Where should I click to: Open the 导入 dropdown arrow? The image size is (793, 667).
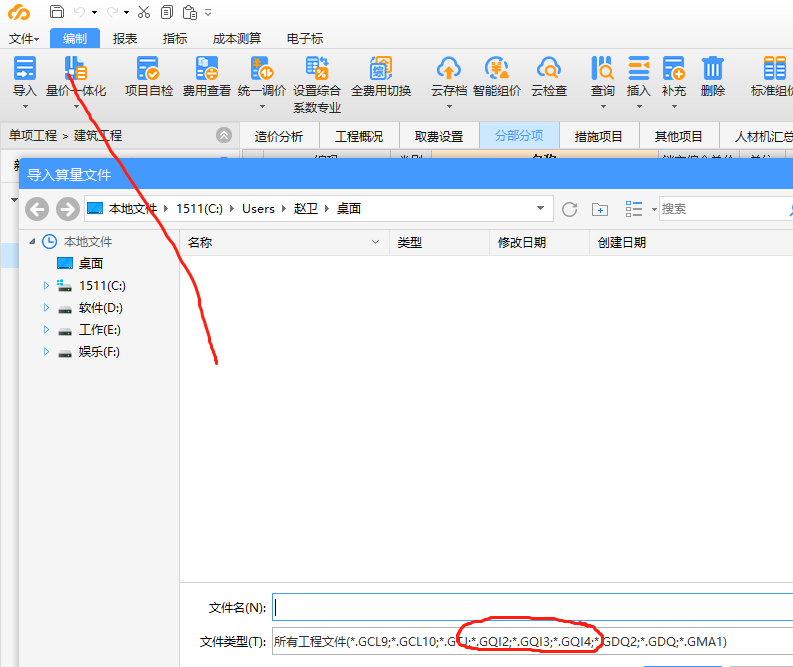pyautogui.click(x=25, y=107)
